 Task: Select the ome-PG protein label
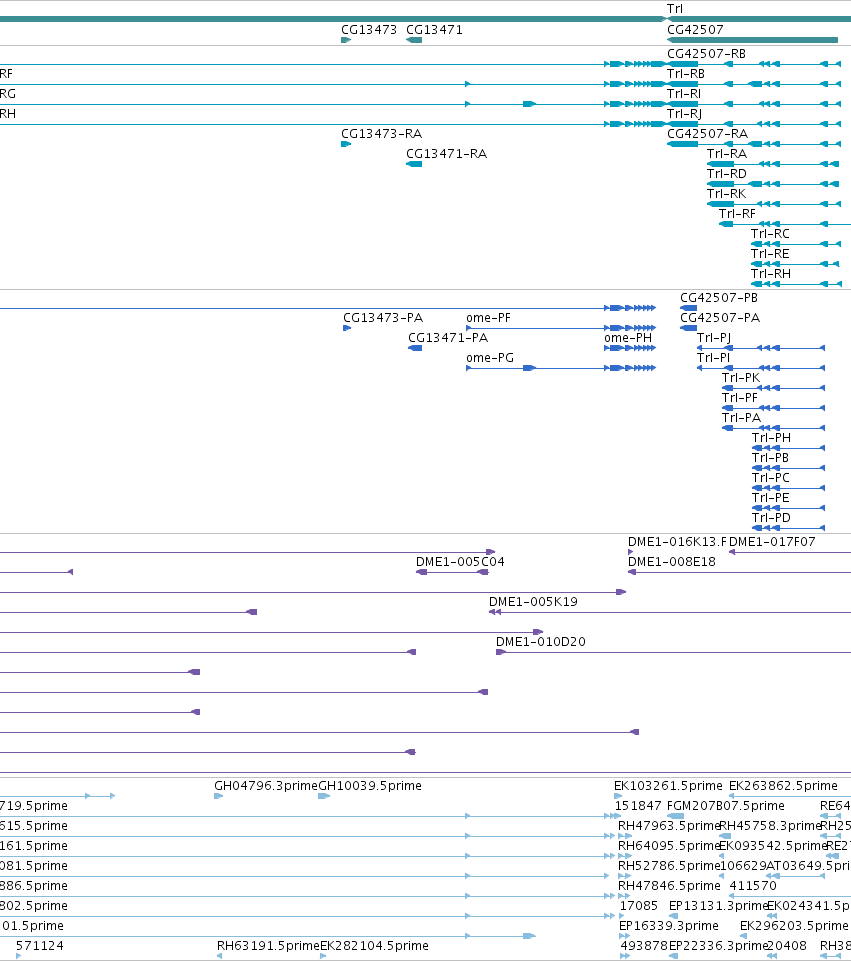click(x=490, y=358)
